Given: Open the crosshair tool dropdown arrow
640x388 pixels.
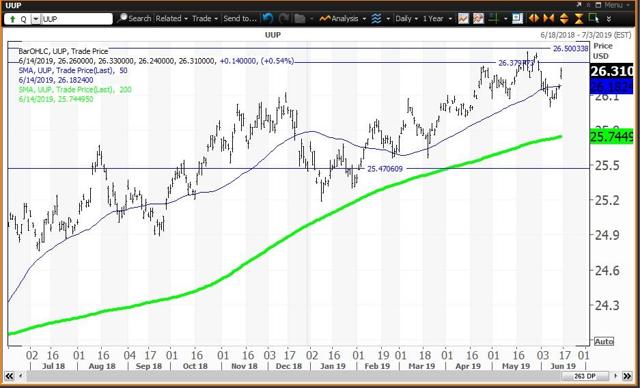Looking at the screenshot, I should click(505, 19).
